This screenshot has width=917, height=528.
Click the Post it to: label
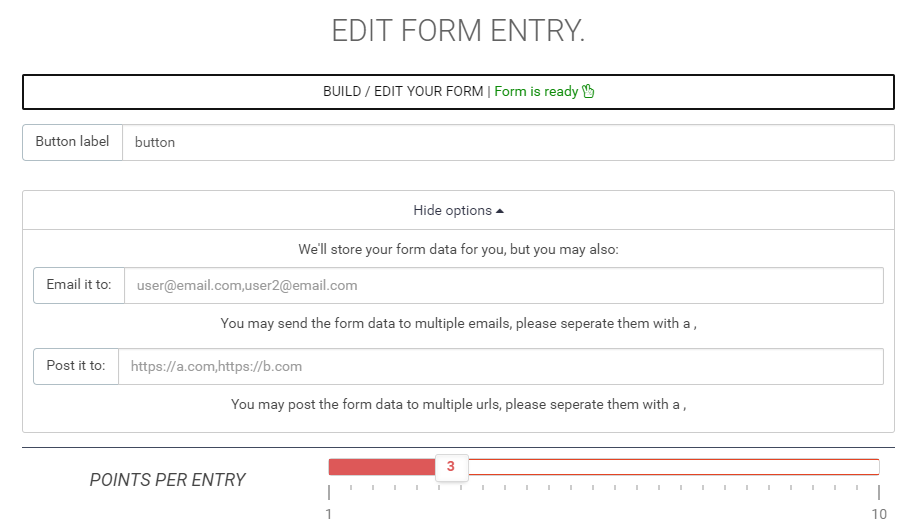pos(76,367)
